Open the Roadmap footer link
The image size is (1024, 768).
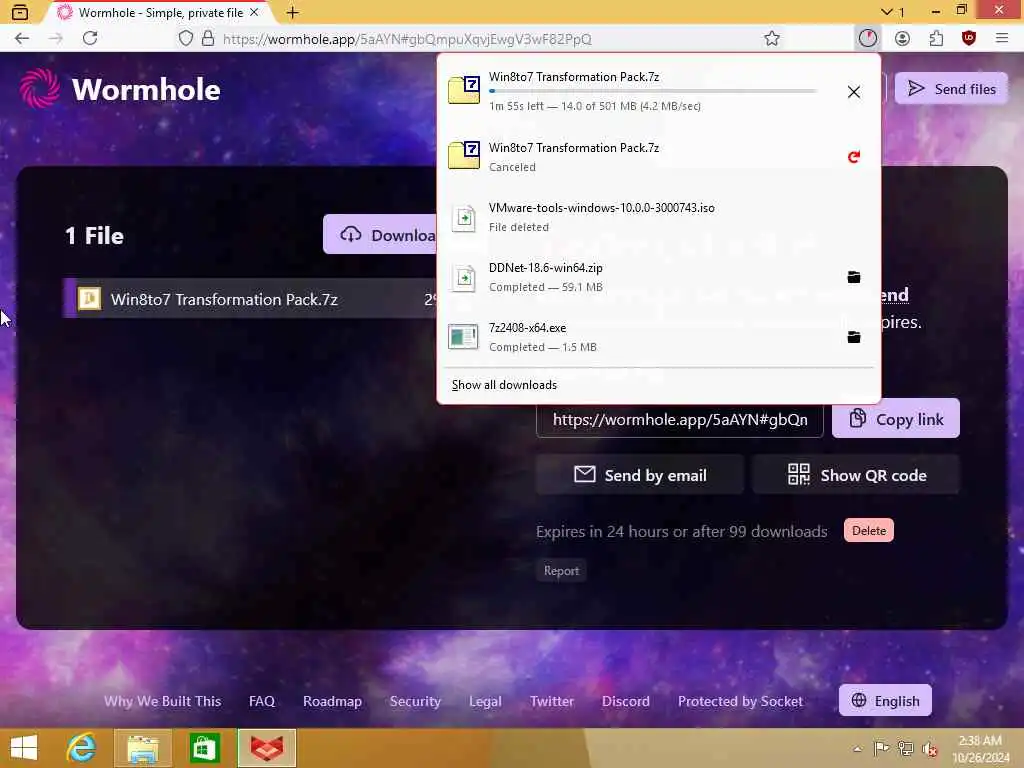pos(332,701)
